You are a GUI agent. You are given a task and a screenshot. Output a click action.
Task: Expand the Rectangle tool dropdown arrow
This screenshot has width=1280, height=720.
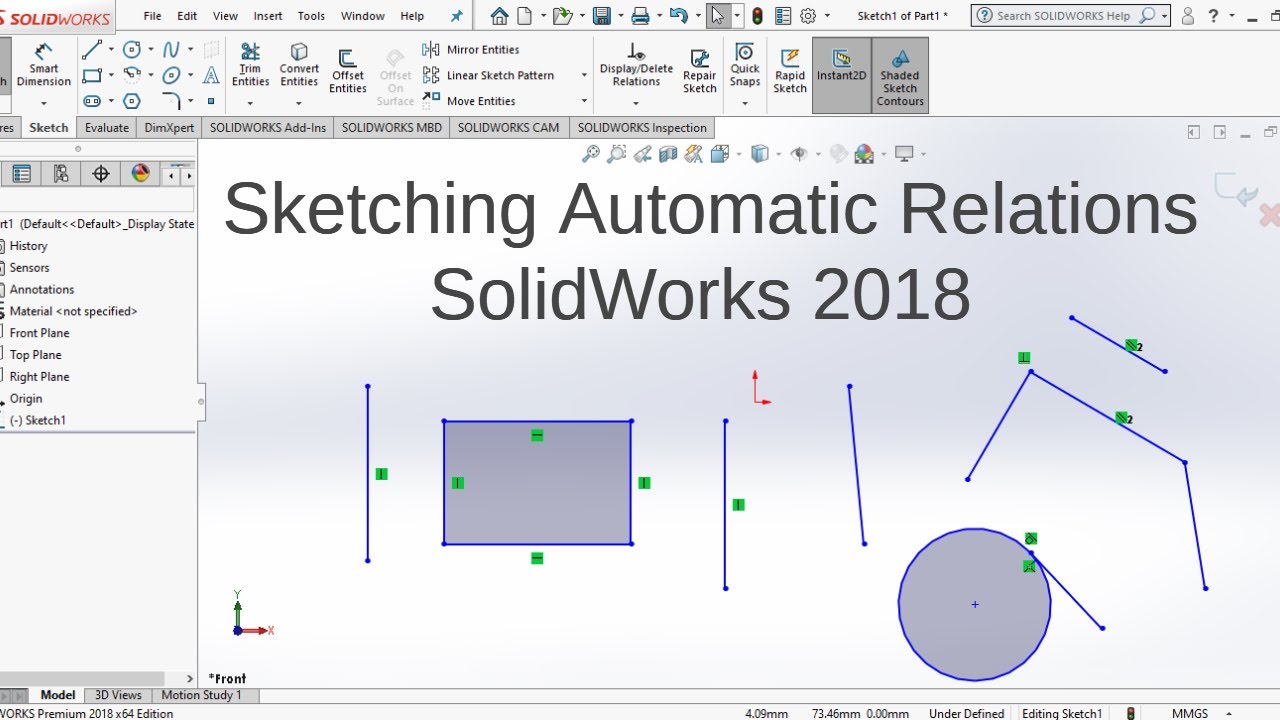pyautogui.click(x=111, y=75)
